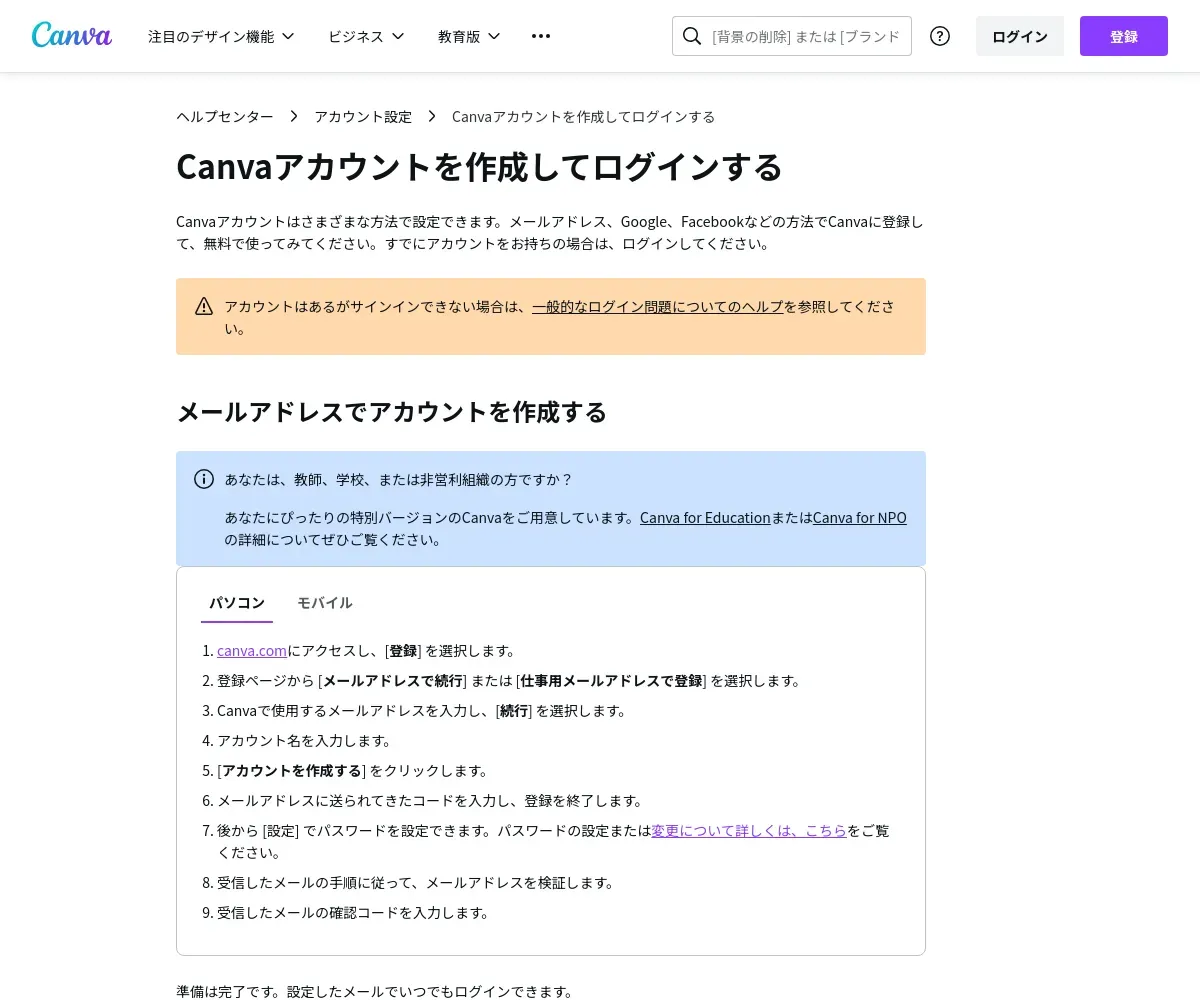Screen dimensions: 1200x1000
Task: Switch to the モバイル tab
Action: (x=325, y=603)
